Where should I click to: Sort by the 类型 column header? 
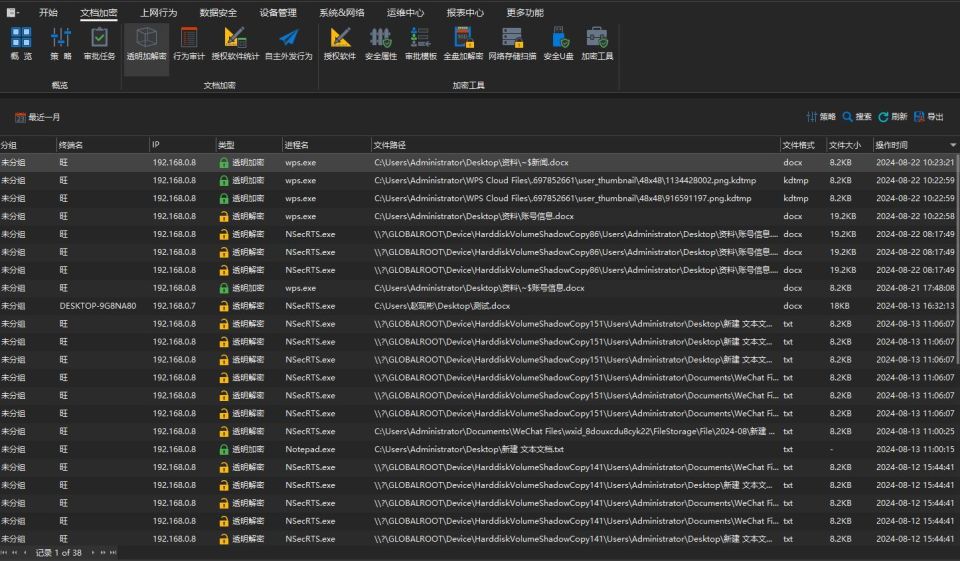point(249,145)
